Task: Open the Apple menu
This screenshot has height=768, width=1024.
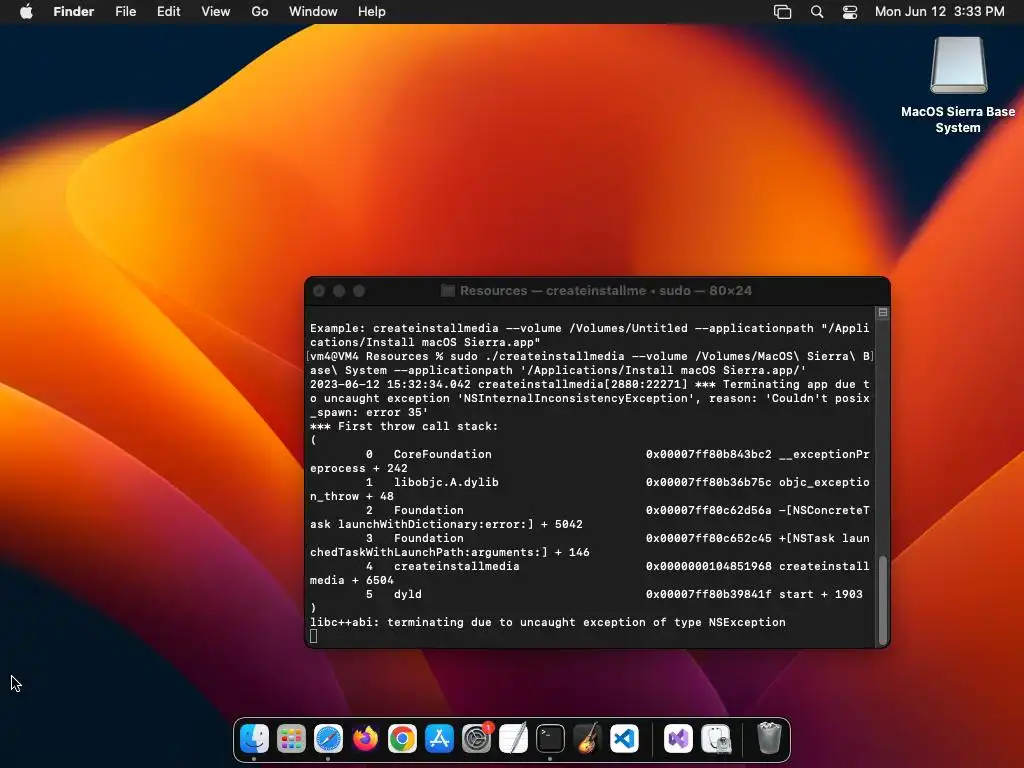Action: pos(26,12)
